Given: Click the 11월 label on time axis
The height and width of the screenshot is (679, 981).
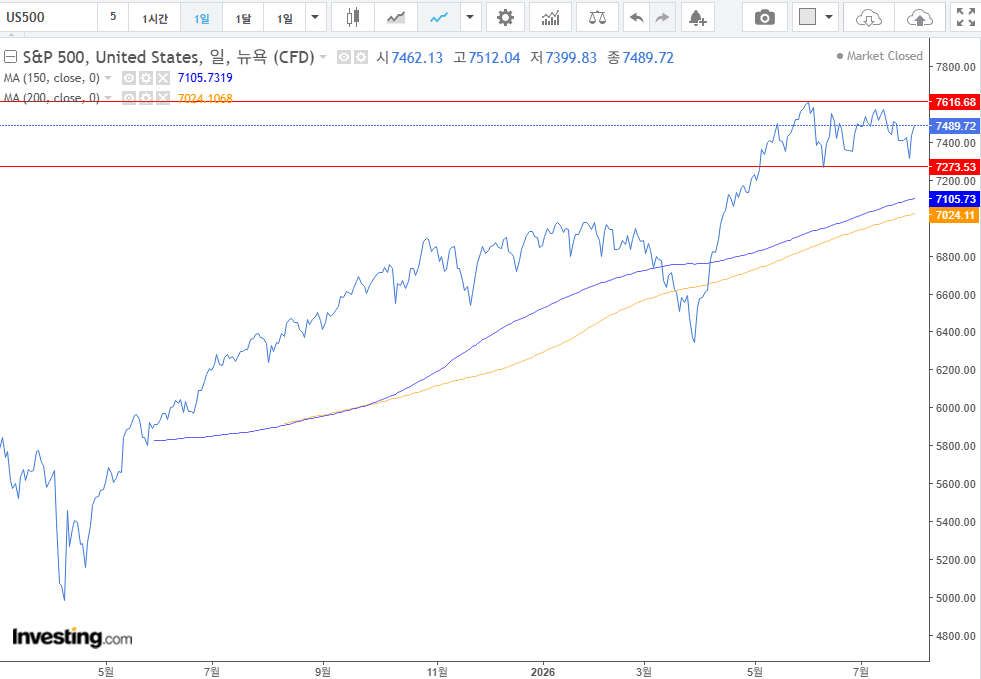Looking at the screenshot, I should pyautogui.click(x=437, y=672).
